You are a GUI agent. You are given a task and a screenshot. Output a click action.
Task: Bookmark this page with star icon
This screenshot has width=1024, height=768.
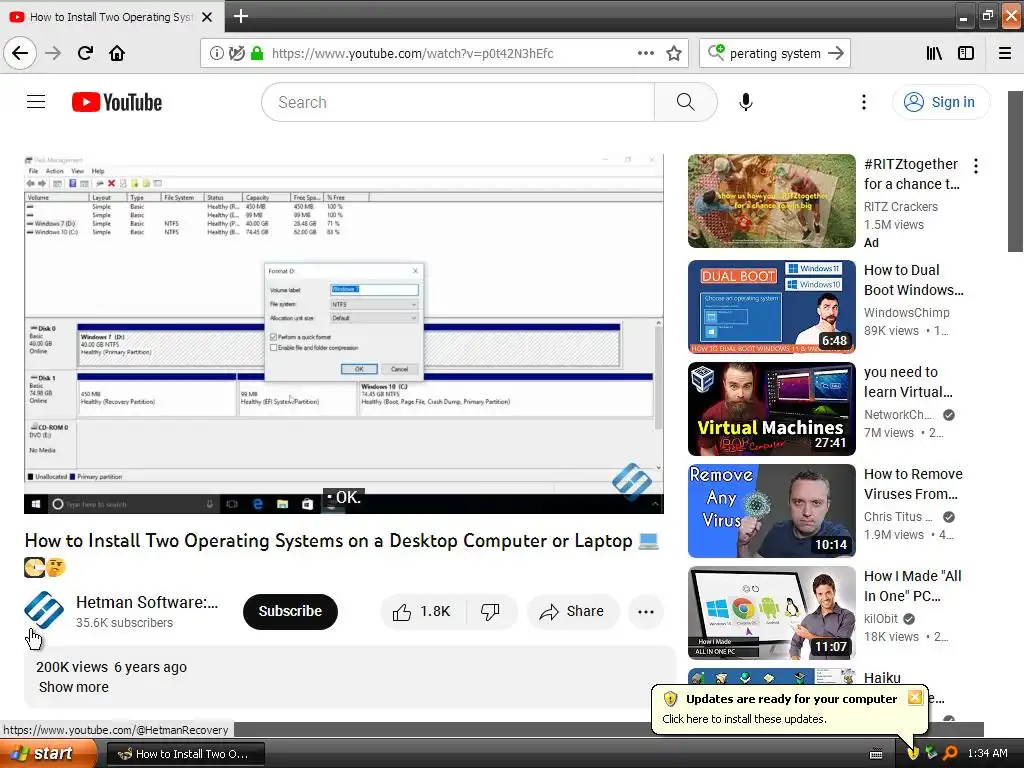point(674,54)
